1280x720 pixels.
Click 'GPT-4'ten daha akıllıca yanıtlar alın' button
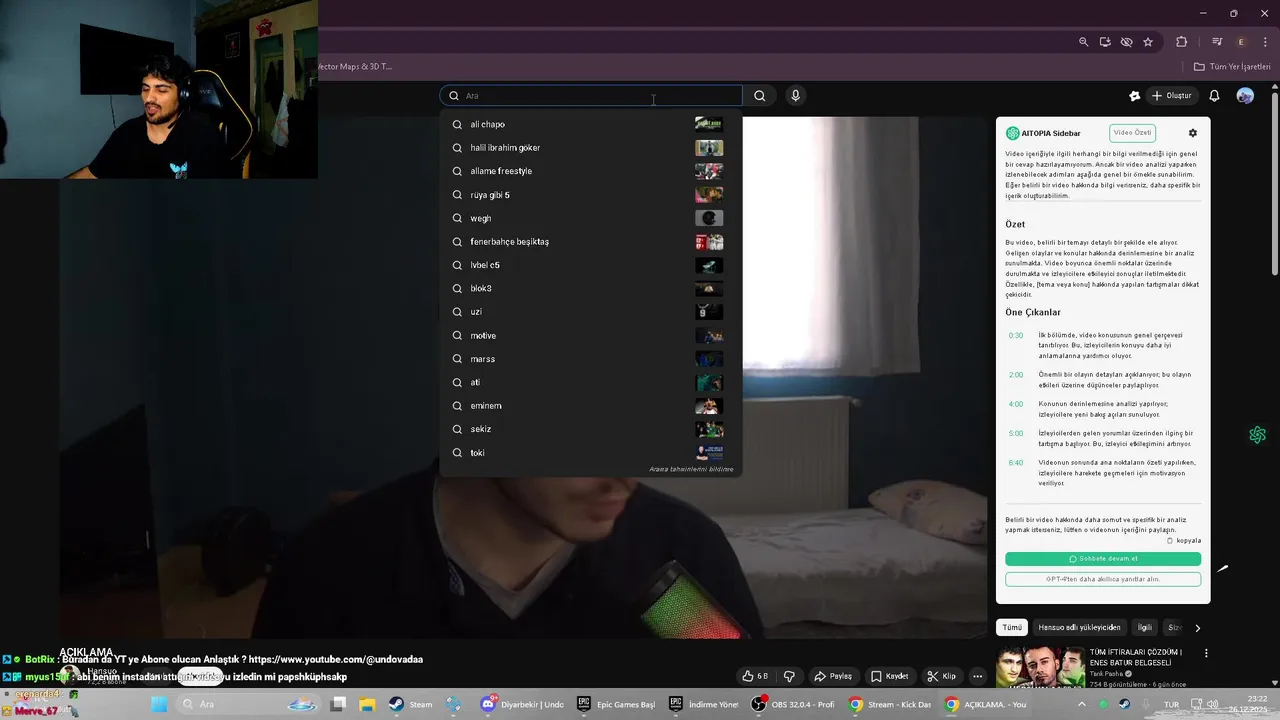[1103, 579]
